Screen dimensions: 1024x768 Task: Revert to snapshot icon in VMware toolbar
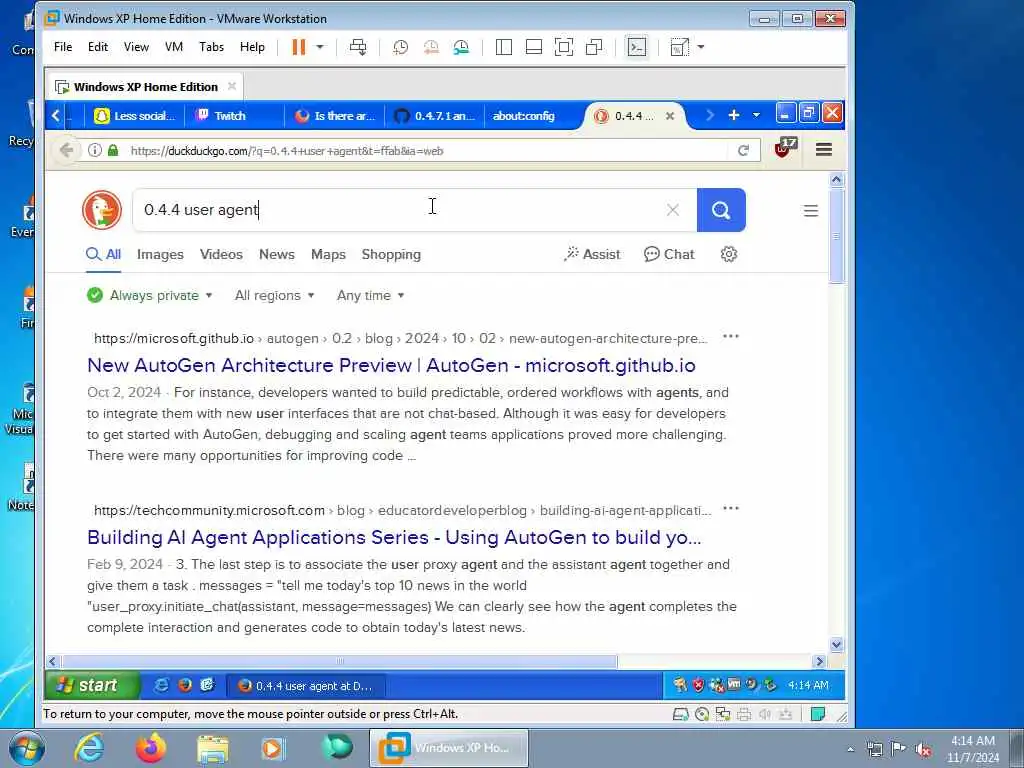click(431, 47)
